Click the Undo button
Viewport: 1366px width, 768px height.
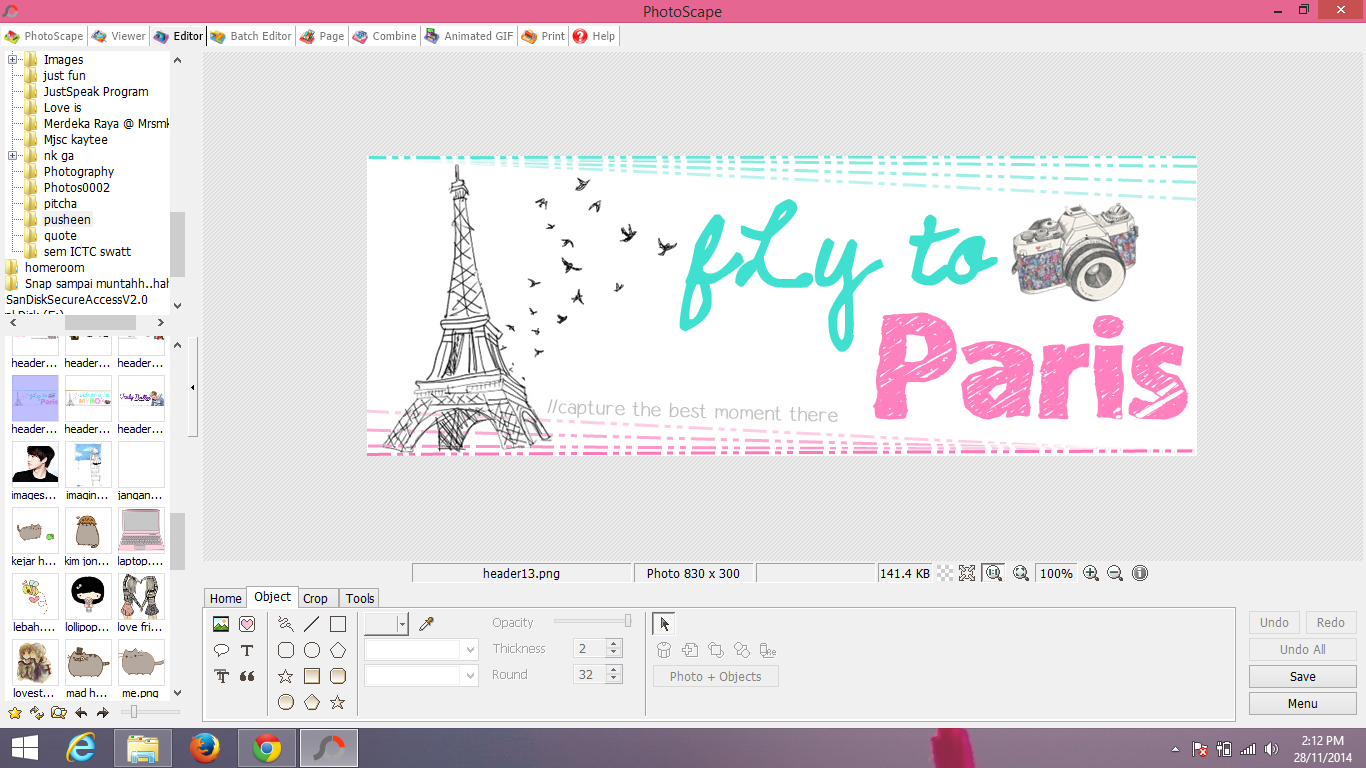pos(1274,622)
